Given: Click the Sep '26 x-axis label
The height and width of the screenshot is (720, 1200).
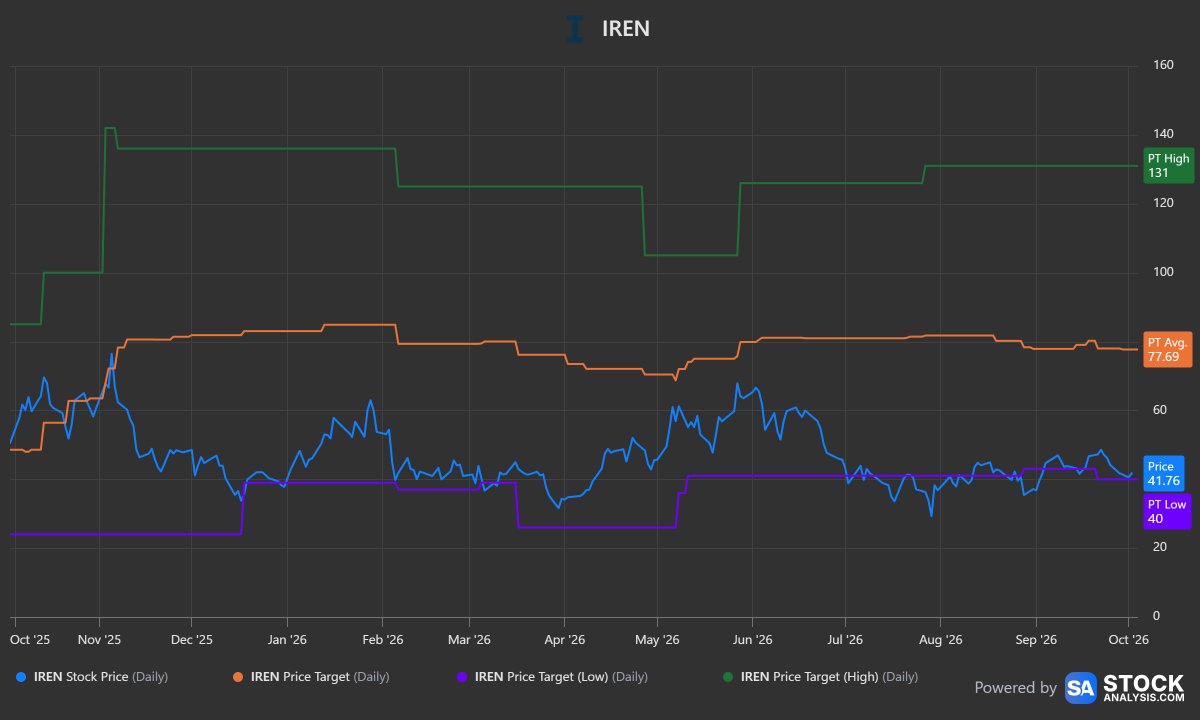Looking at the screenshot, I should (1036, 639).
